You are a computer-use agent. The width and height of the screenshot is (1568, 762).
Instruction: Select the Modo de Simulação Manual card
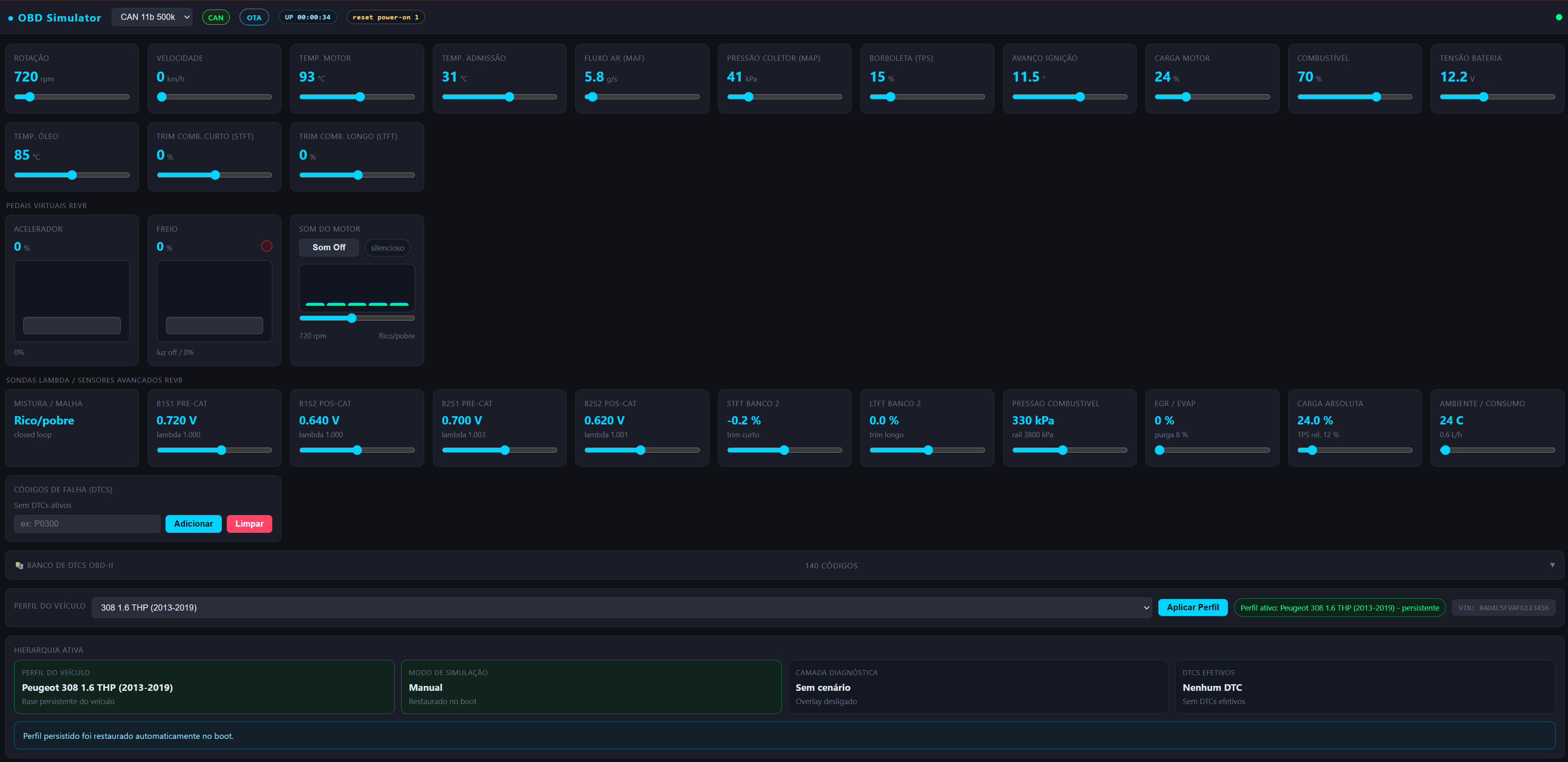tap(591, 687)
